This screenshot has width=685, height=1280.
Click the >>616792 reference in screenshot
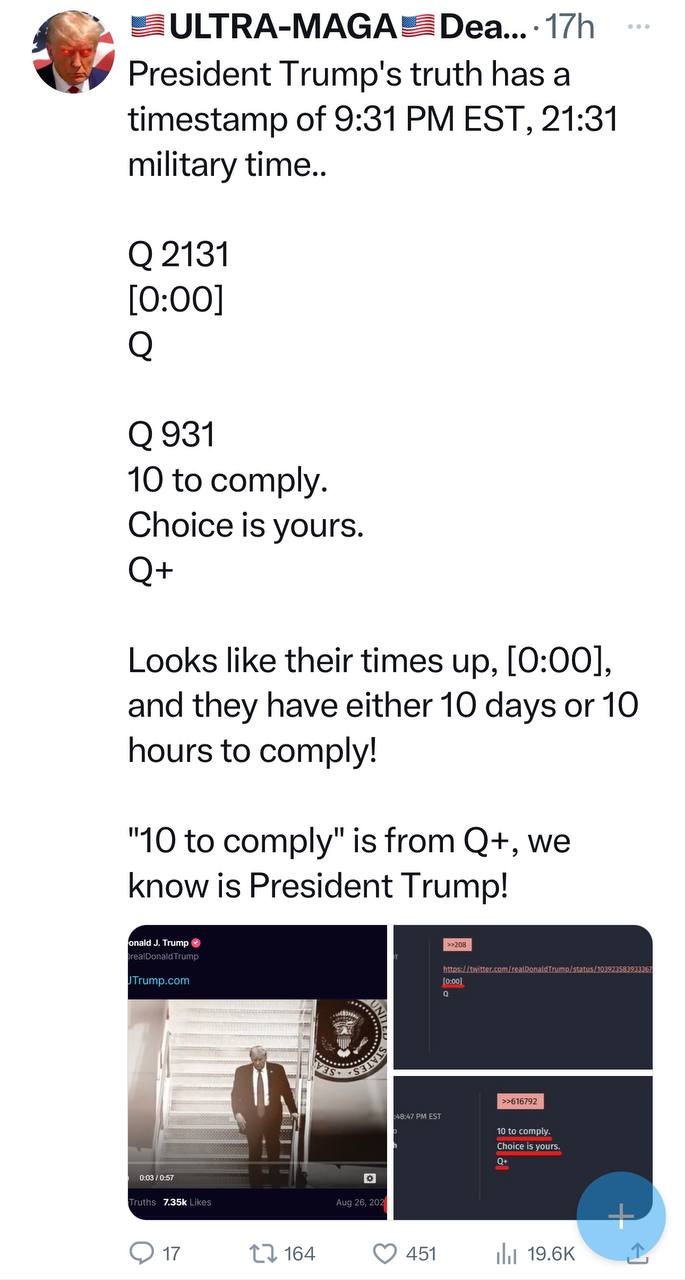(x=520, y=1101)
